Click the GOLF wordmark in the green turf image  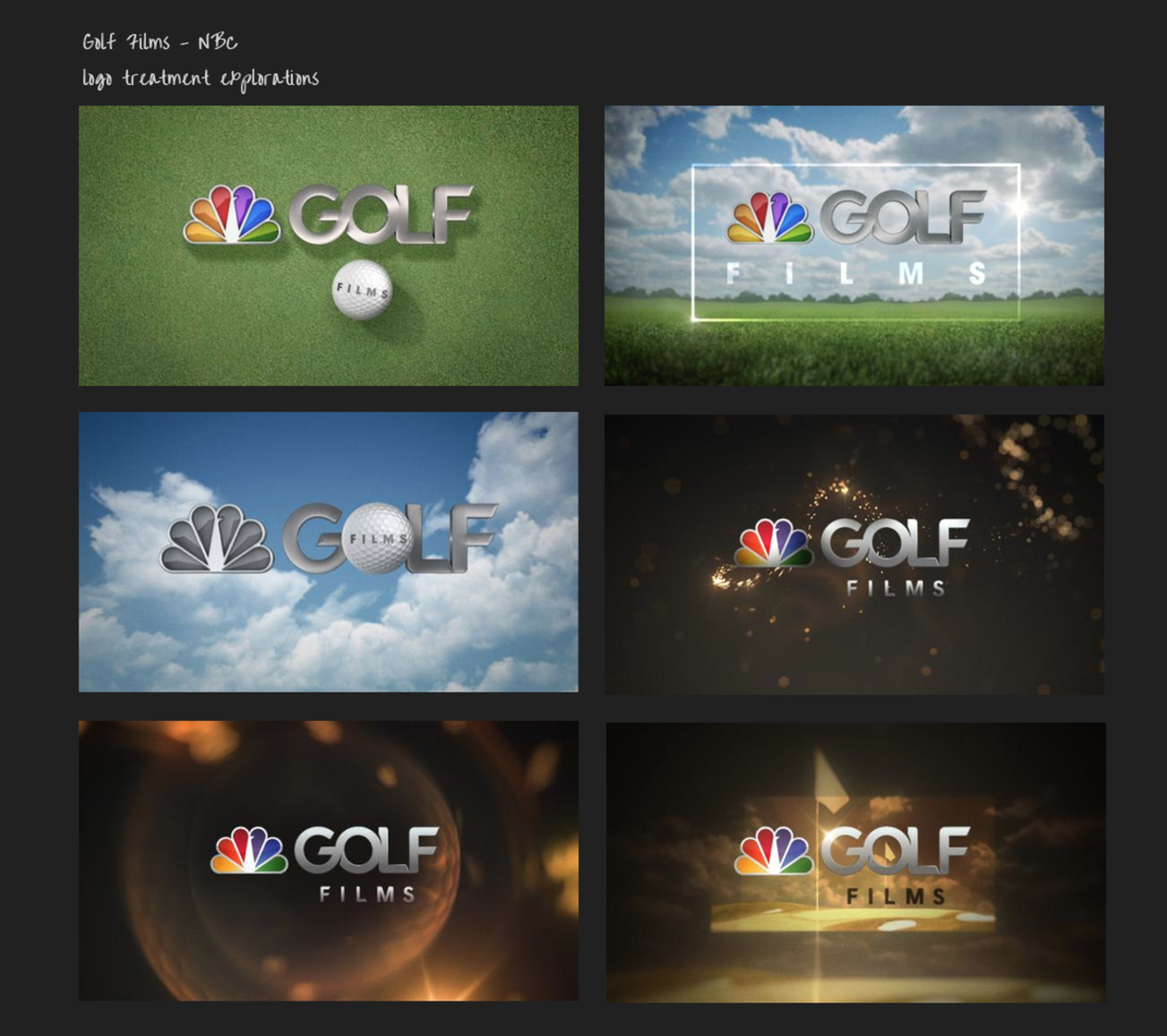(382, 214)
